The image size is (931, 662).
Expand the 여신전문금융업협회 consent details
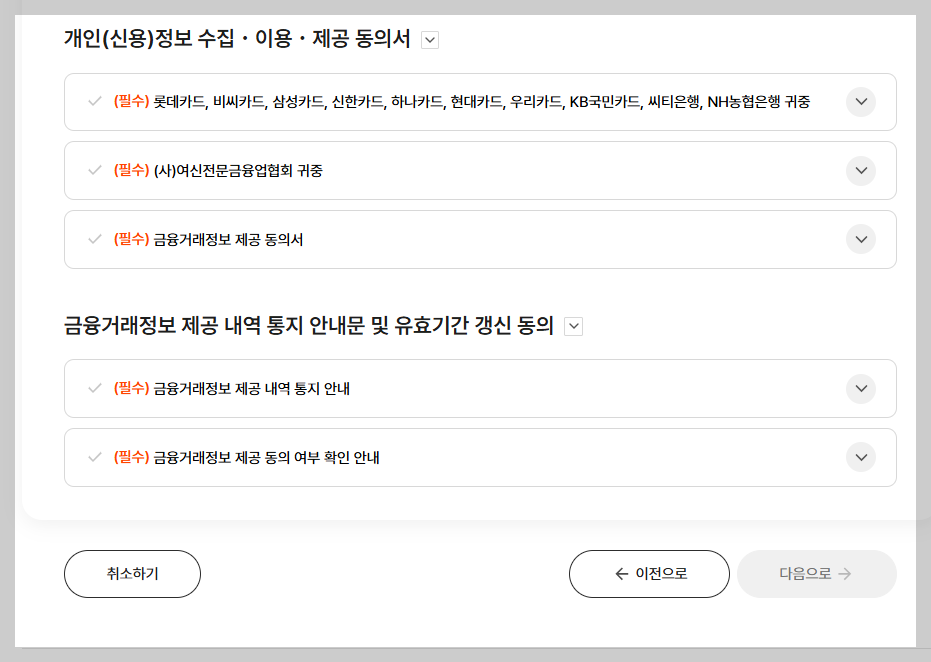860,170
